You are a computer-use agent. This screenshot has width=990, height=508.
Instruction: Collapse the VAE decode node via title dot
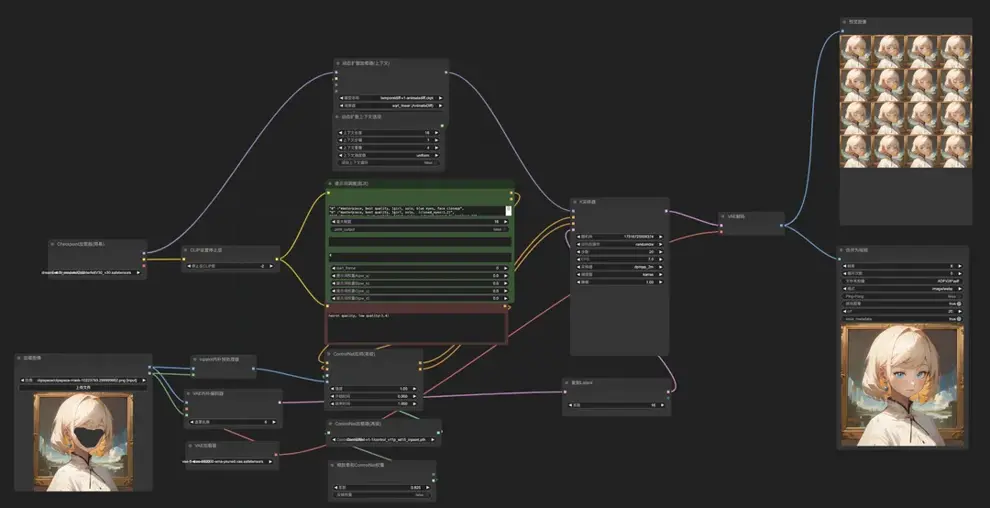(725, 217)
